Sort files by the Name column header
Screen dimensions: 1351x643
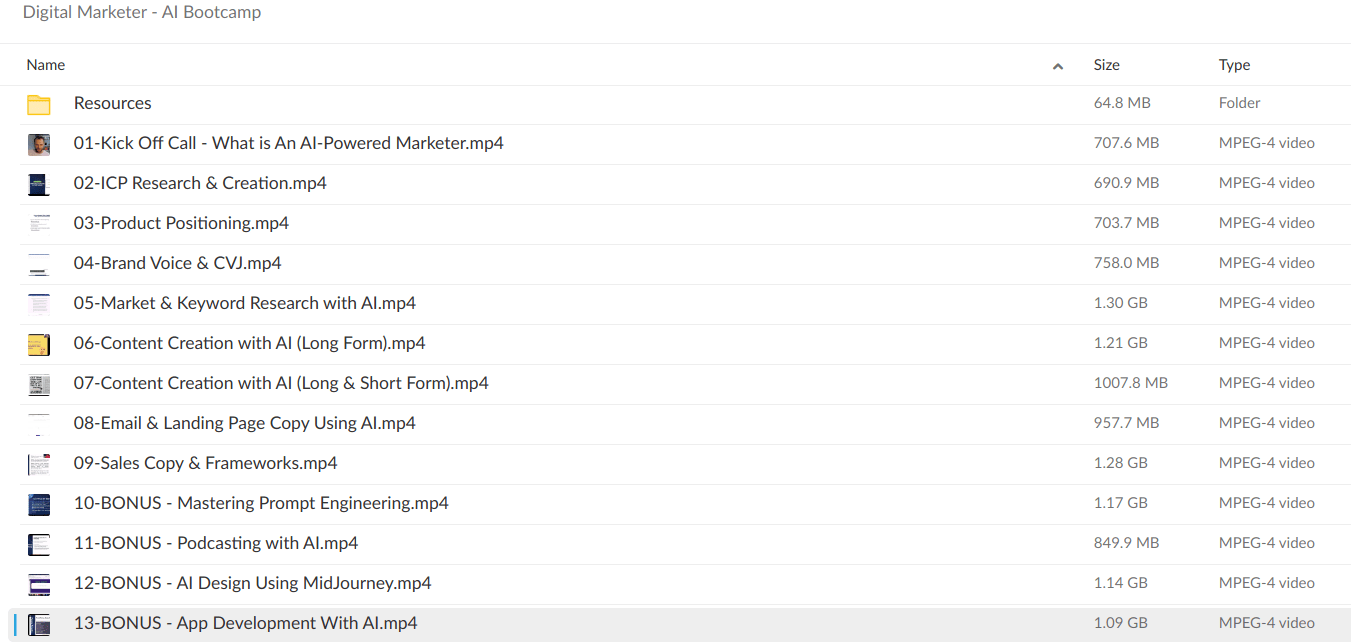coord(46,65)
